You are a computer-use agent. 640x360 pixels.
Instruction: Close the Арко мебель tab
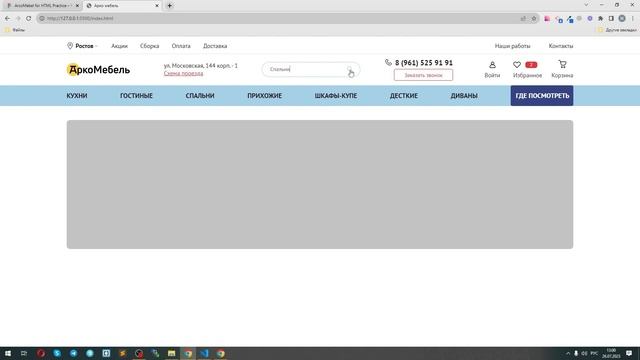pos(157,6)
